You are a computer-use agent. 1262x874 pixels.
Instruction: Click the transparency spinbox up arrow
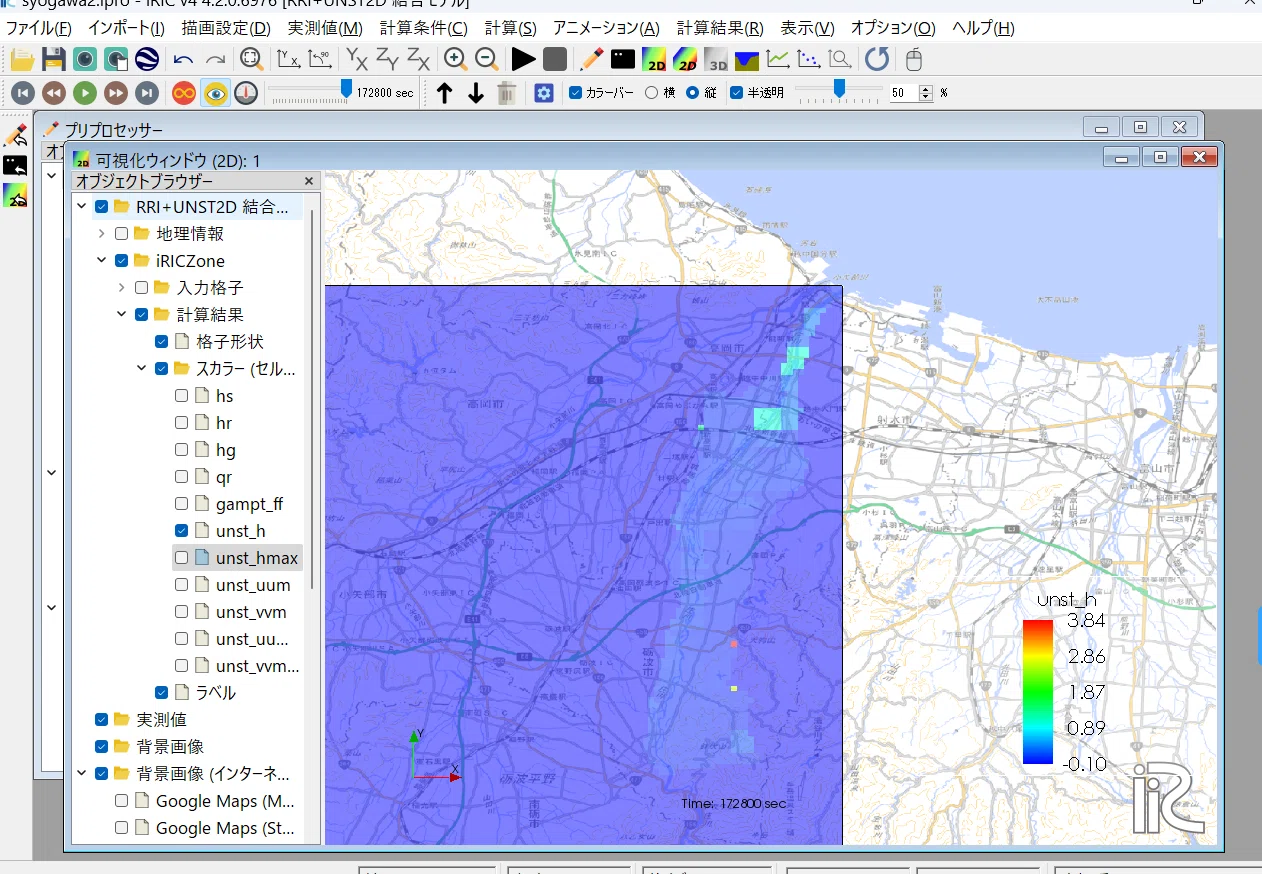pos(925,89)
